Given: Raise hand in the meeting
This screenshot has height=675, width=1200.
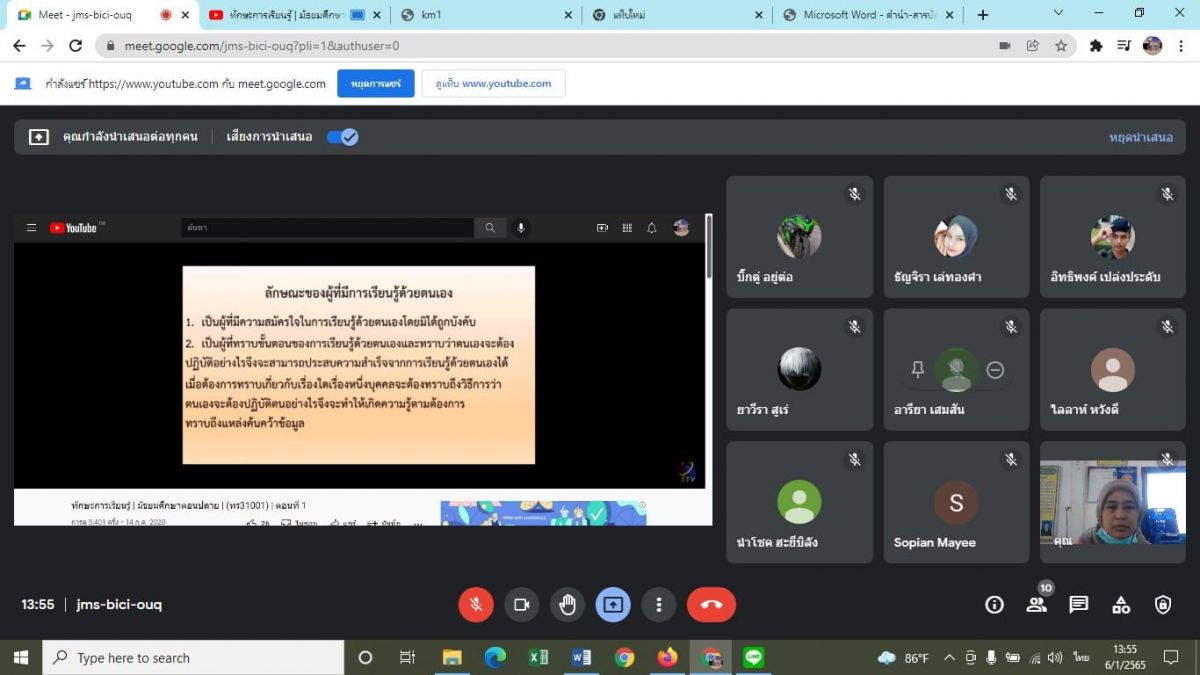Looking at the screenshot, I should pos(567,604).
